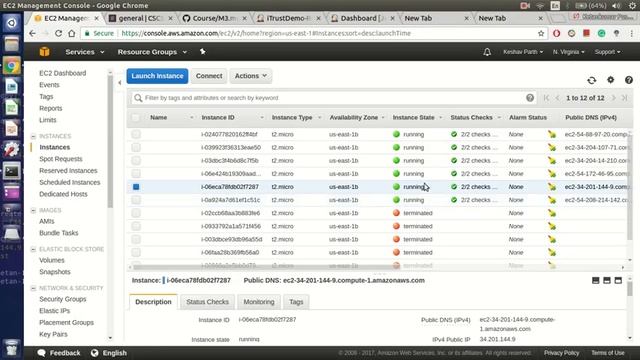The width and height of the screenshot is (640, 360).
Task: Minimize the details pane with first layout icon
Action: pos(596,280)
